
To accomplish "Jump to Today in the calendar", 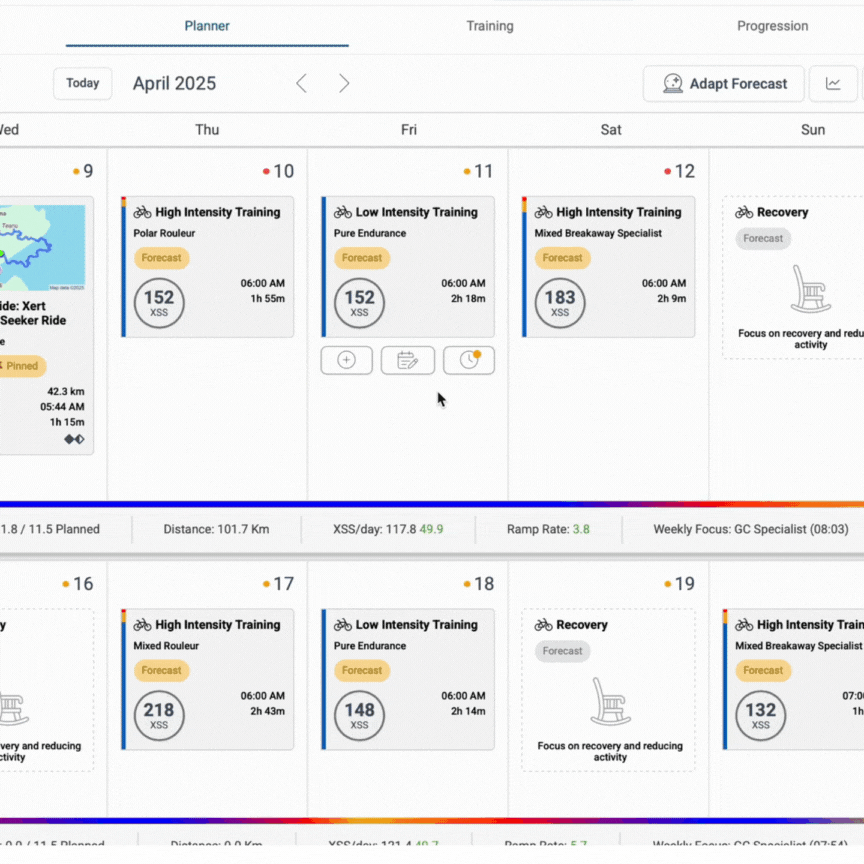I will [x=83, y=83].
